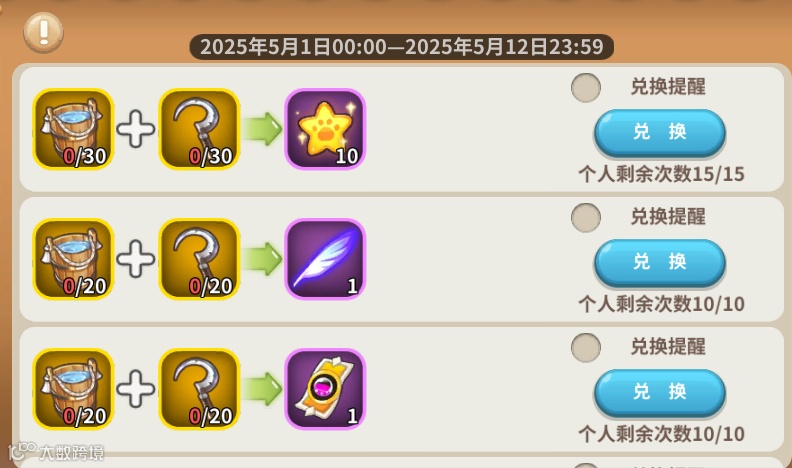Viewport: 792px width, 468px height.
Task: Select water bucket icon requiring 30
Action: (x=73, y=129)
